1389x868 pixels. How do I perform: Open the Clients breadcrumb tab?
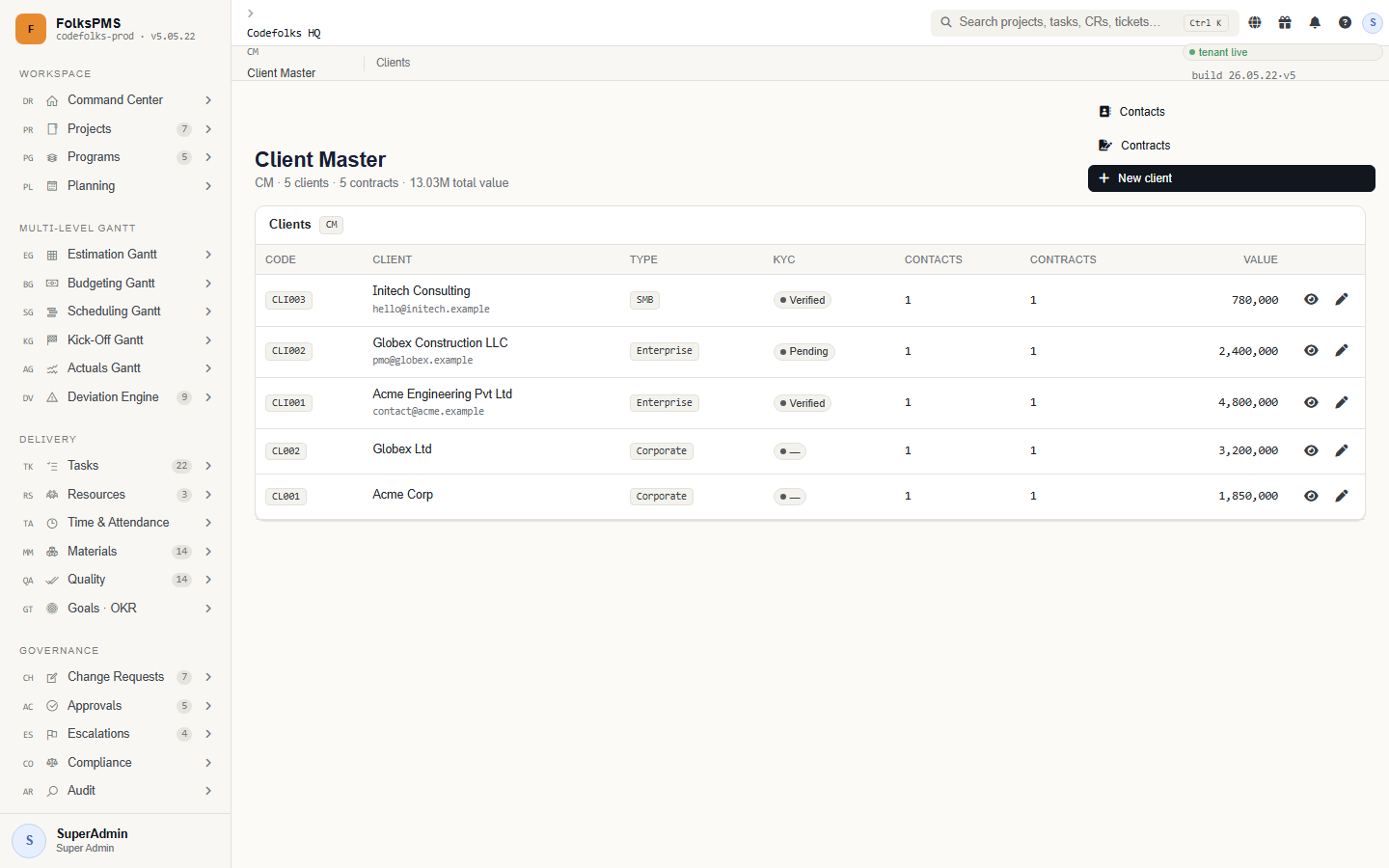(x=393, y=63)
